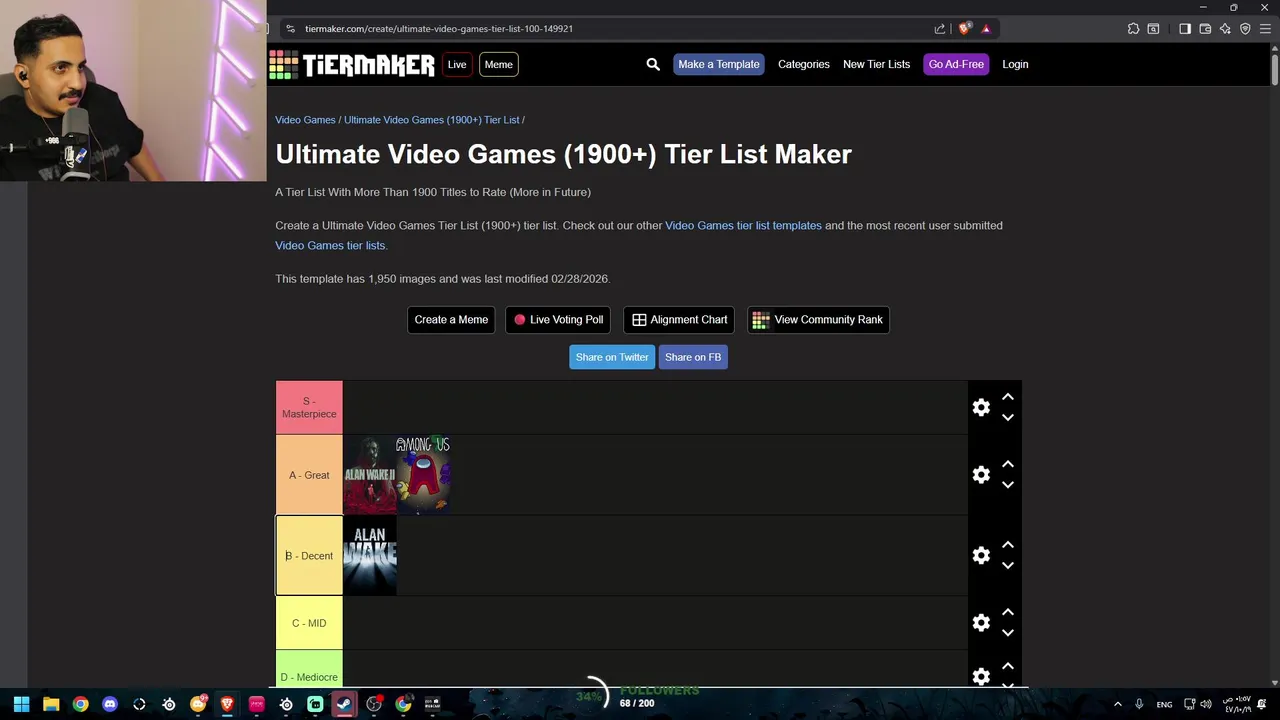1280x720 pixels.
Task: Open the Alignment Chart button
Action: 679,320
